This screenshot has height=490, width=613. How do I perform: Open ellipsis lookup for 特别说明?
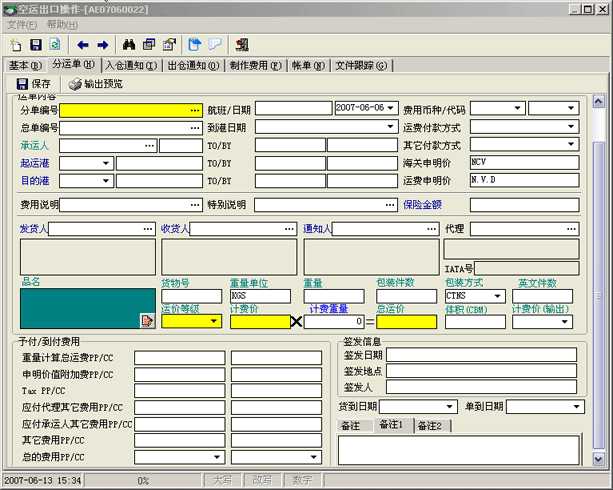[390, 205]
